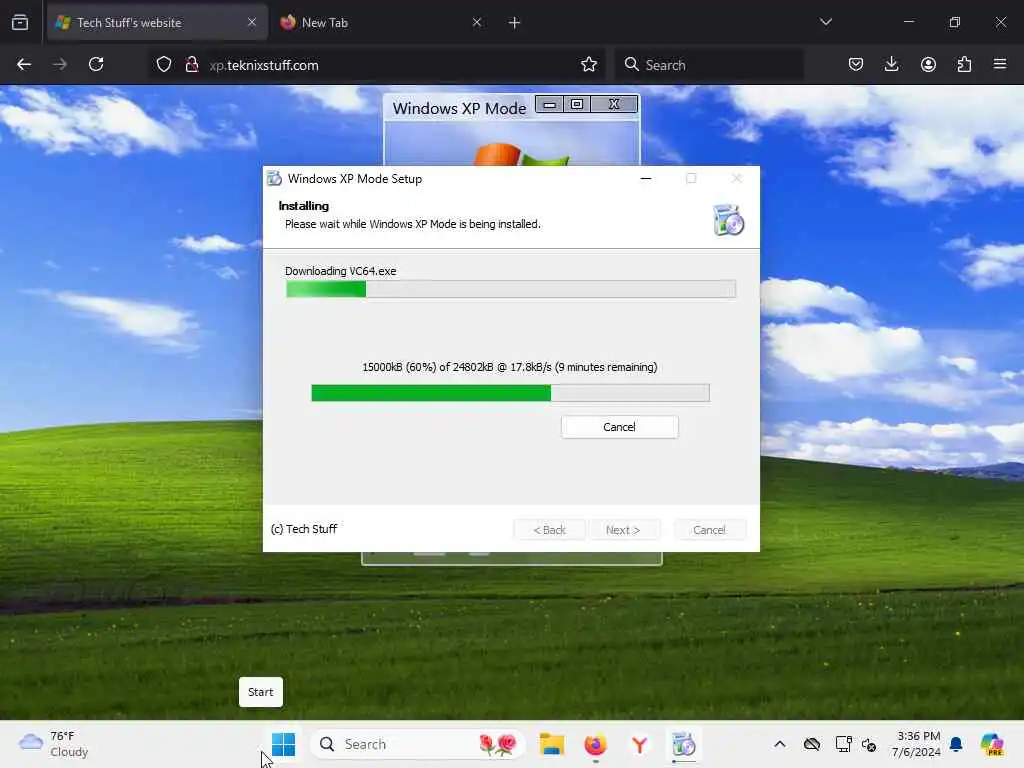This screenshot has width=1024, height=768.
Task: Click the browser toolbar Search field
Action: pos(709,65)
